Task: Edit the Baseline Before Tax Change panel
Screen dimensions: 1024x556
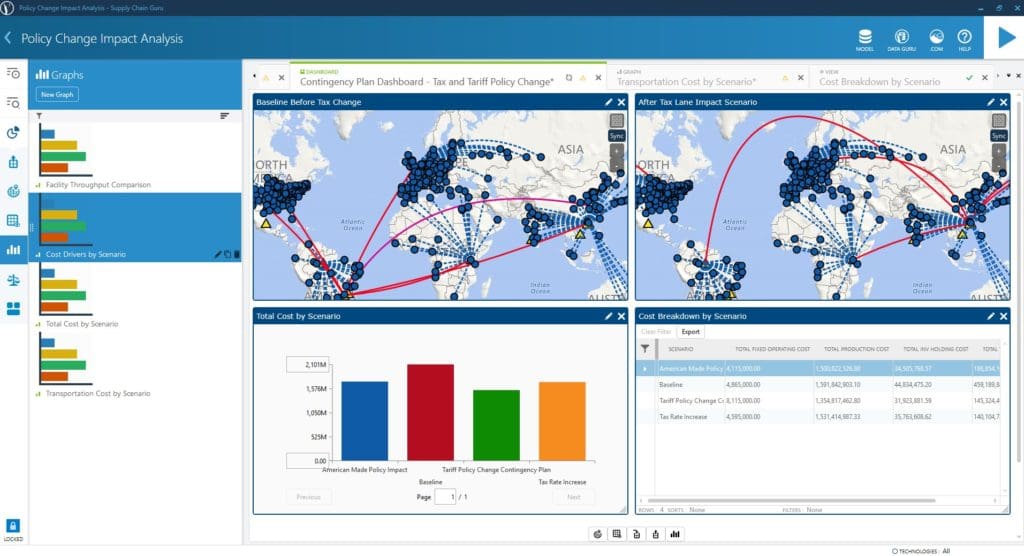Action: coord(608,102)
